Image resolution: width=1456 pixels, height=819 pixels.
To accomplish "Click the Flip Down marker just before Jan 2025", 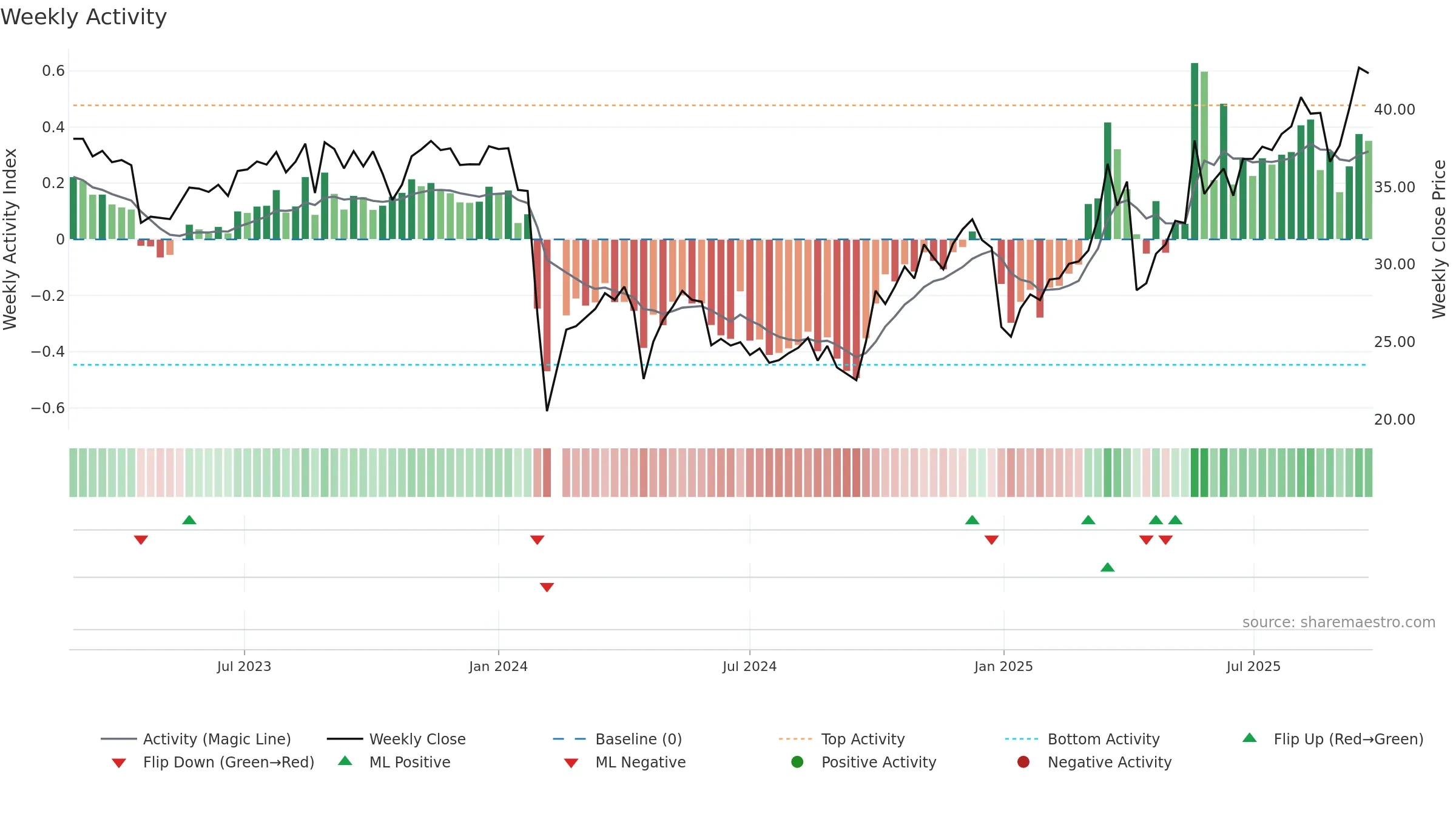I will tap(991, 540).
